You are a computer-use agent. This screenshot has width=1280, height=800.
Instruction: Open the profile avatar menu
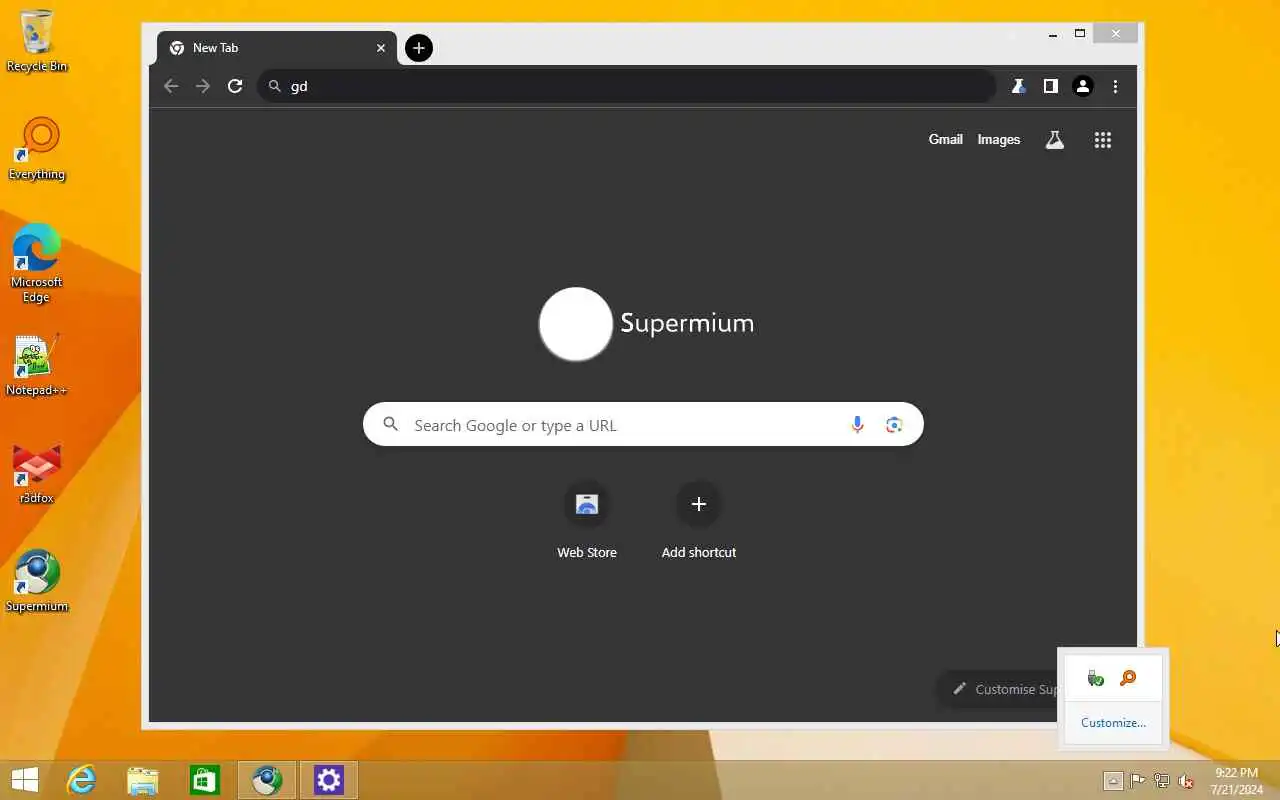(x=1082, y=86)
